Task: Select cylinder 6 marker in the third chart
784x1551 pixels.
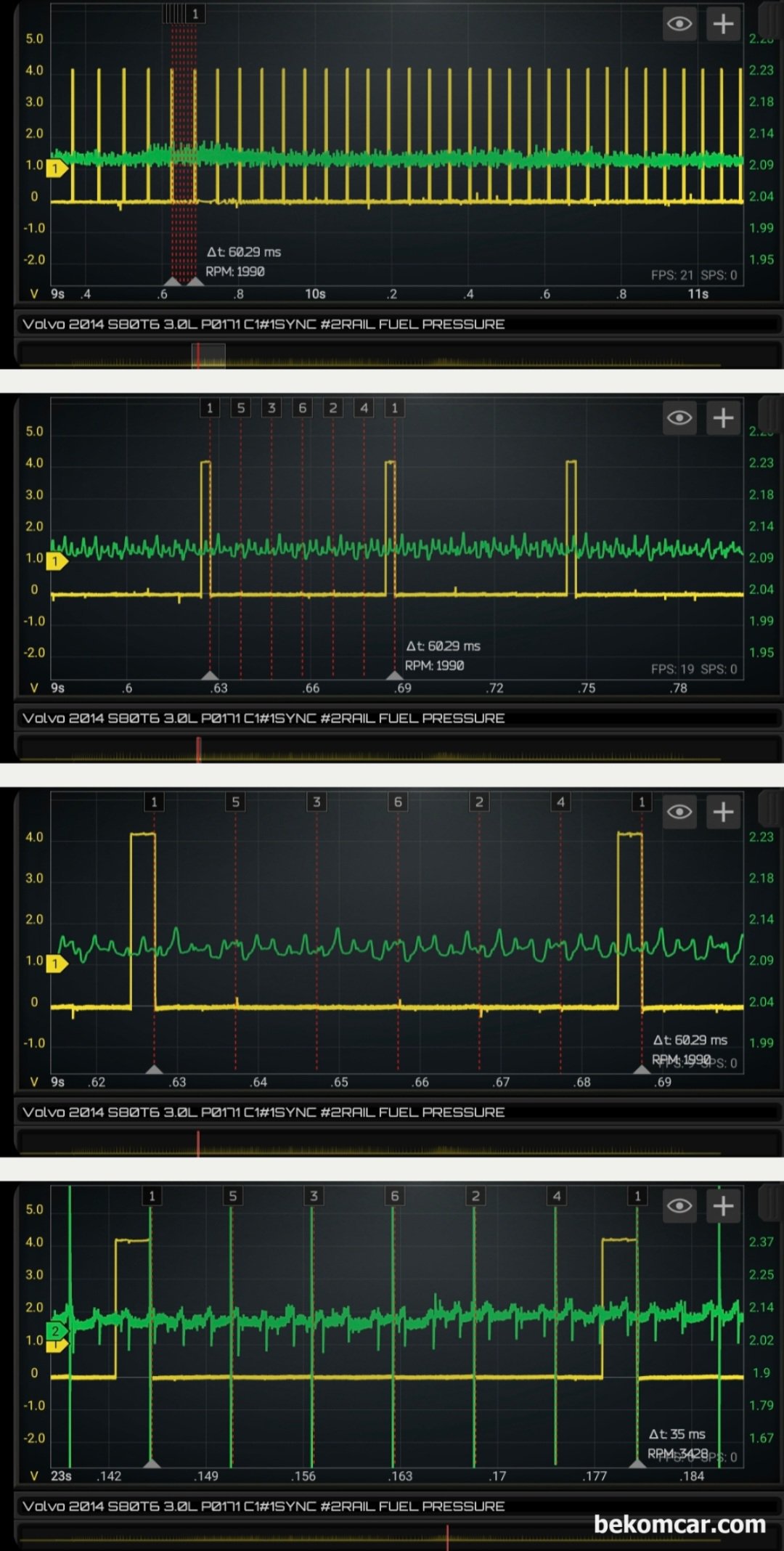Action: click(398, 802)
